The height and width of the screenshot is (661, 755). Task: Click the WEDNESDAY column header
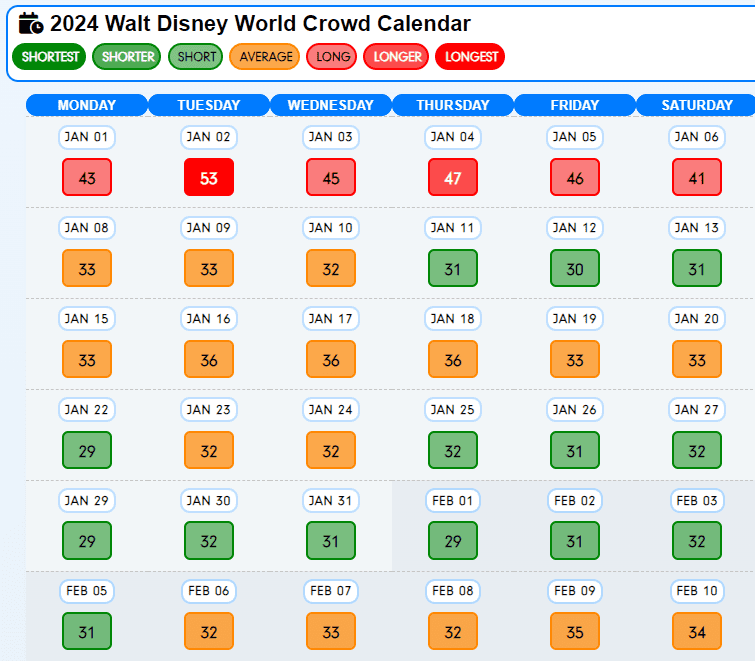point(331,105)
